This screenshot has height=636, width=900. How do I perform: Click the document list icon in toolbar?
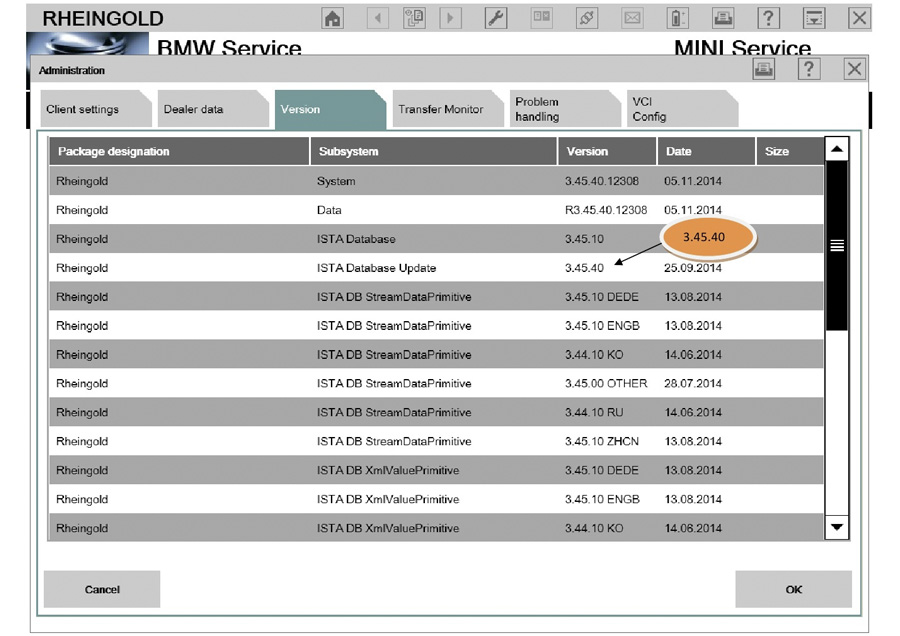(x=414, y=18)
